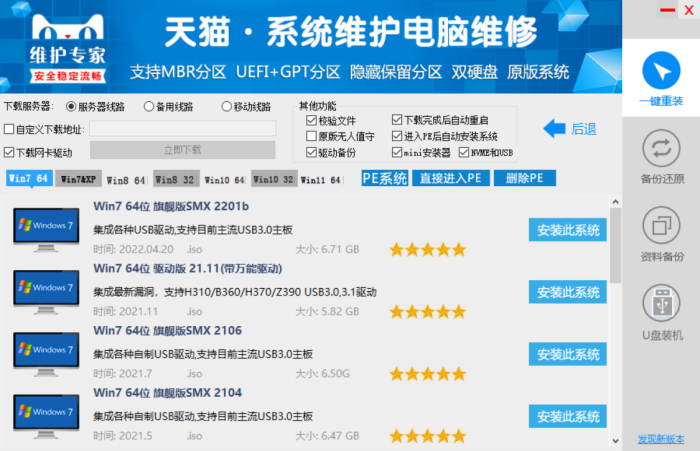Click the 后退 back arrow icon
The width and height of the screenshot is (700, 451).
pyautogui.click(x=554, y=128)
